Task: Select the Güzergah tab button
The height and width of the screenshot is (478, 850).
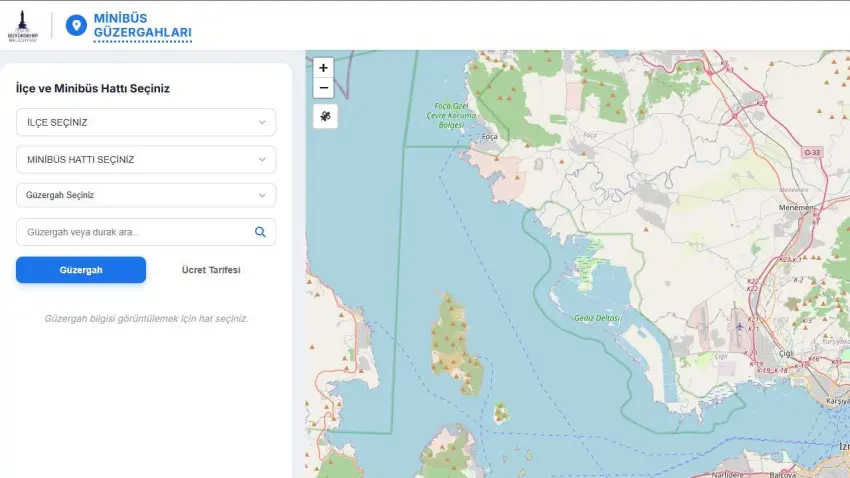Action: (x=81, y=270)
